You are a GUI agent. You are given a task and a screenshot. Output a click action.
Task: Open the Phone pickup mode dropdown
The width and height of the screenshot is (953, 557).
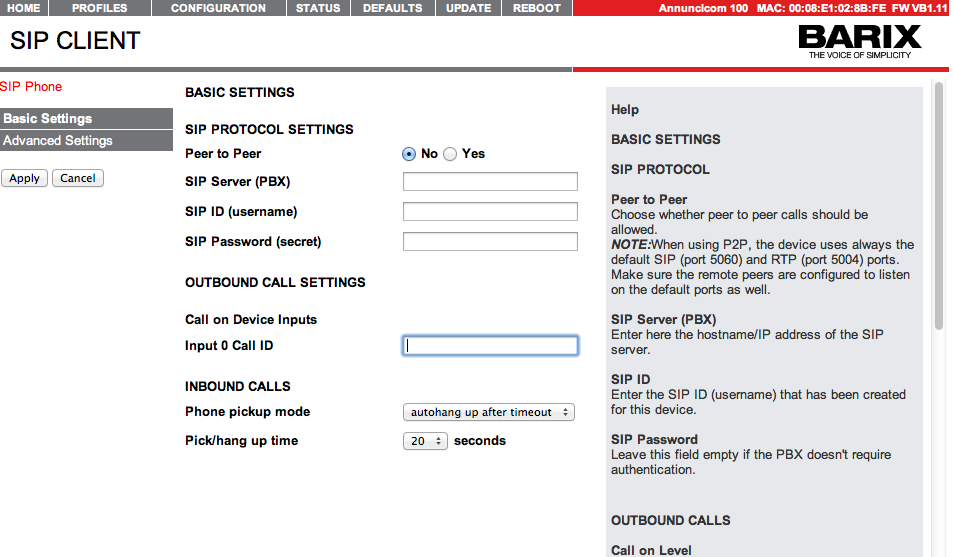[x=489, y=412]
